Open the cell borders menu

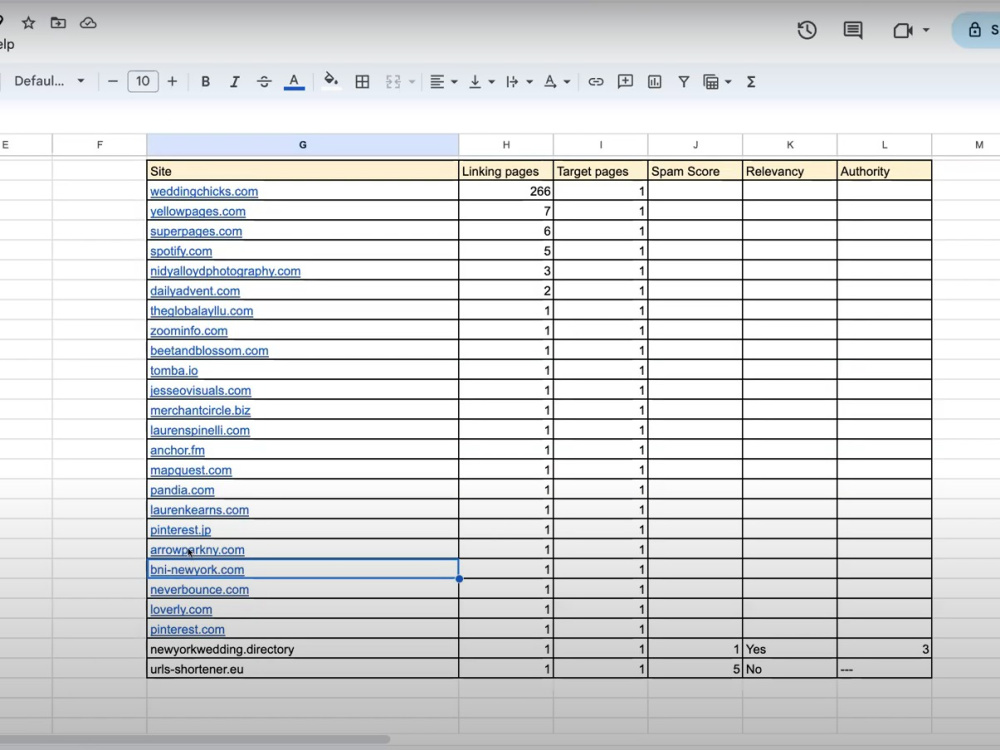click(x=362, y=82)
